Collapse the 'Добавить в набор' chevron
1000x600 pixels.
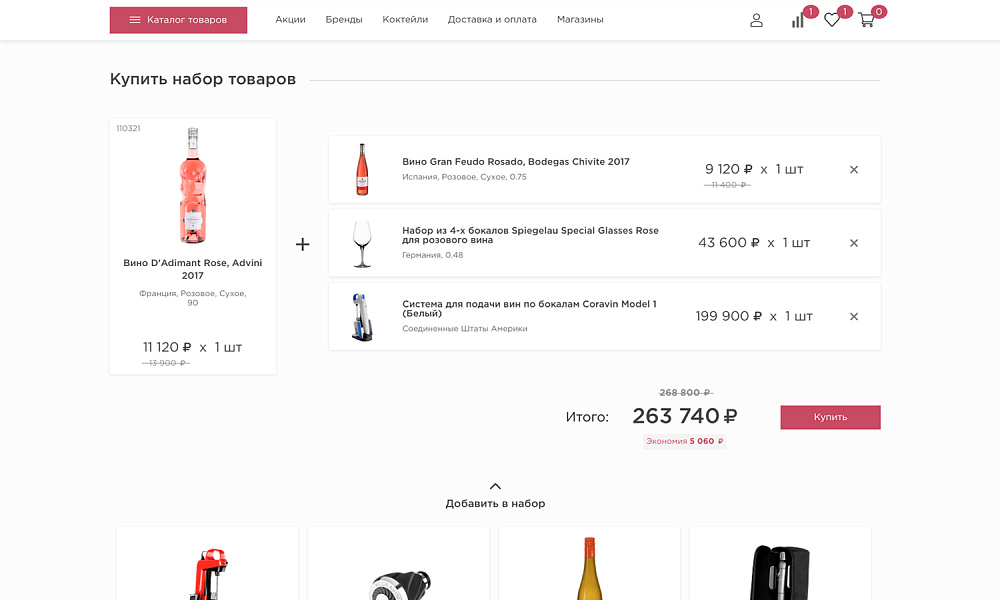coord(495,487)
